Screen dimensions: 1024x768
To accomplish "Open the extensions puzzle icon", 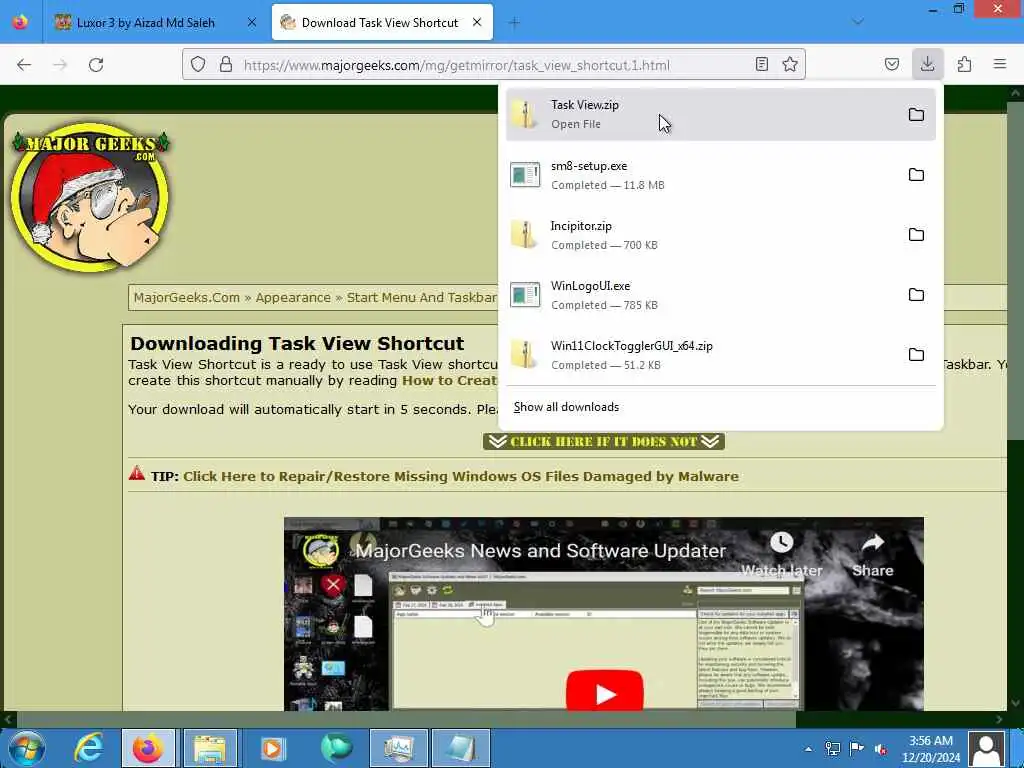I will click(x=964, y=64).
